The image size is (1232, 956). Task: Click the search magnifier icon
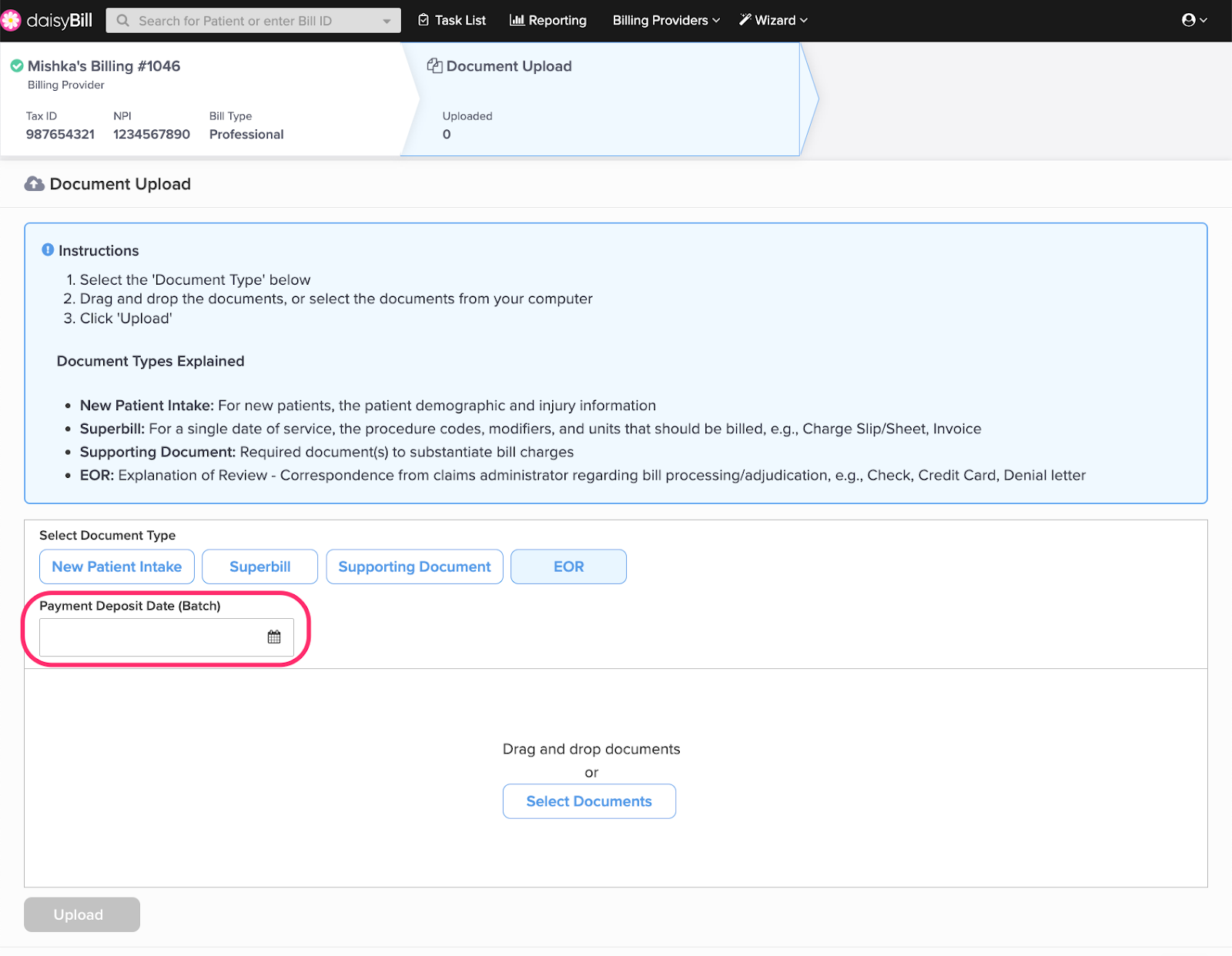click(122, 21)
